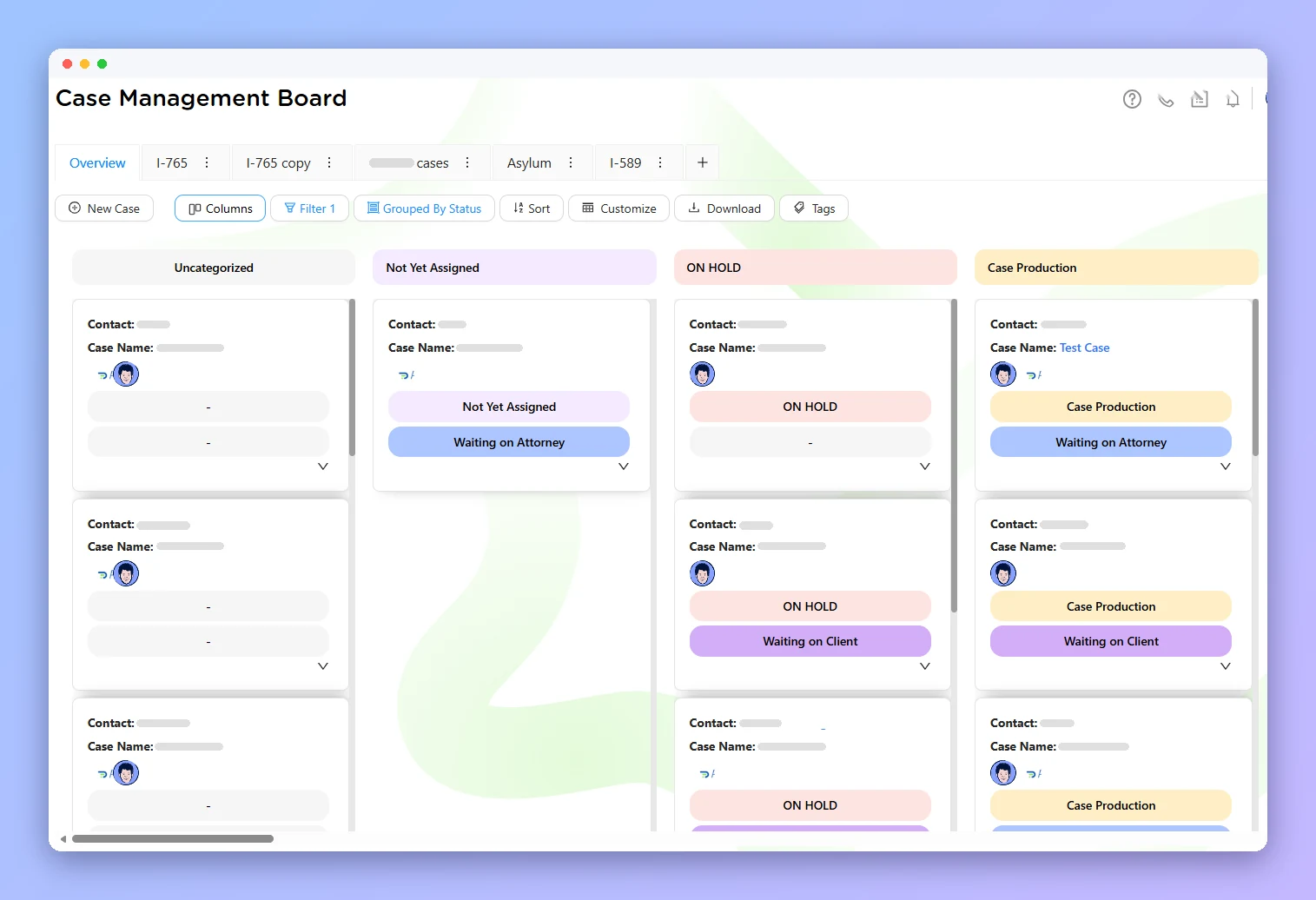1316x900 pixels.
Task: Click the Customize button
Action: click(x=618, y=208)
